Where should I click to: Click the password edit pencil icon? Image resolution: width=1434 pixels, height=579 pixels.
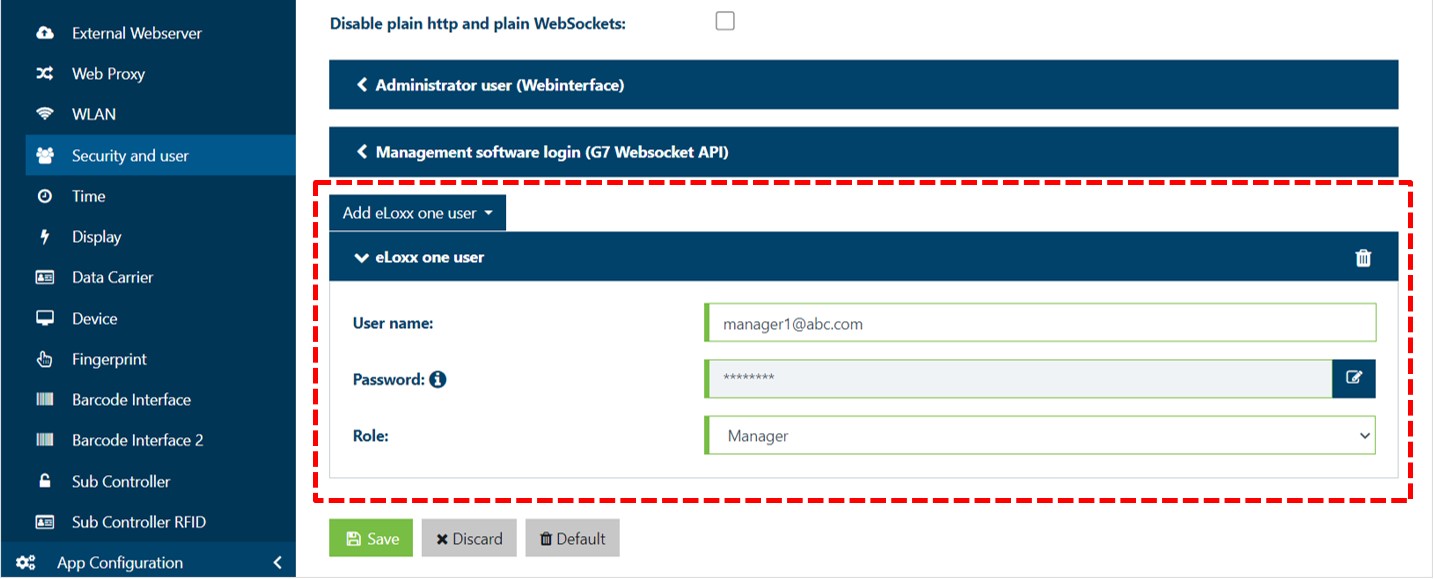1354,378
